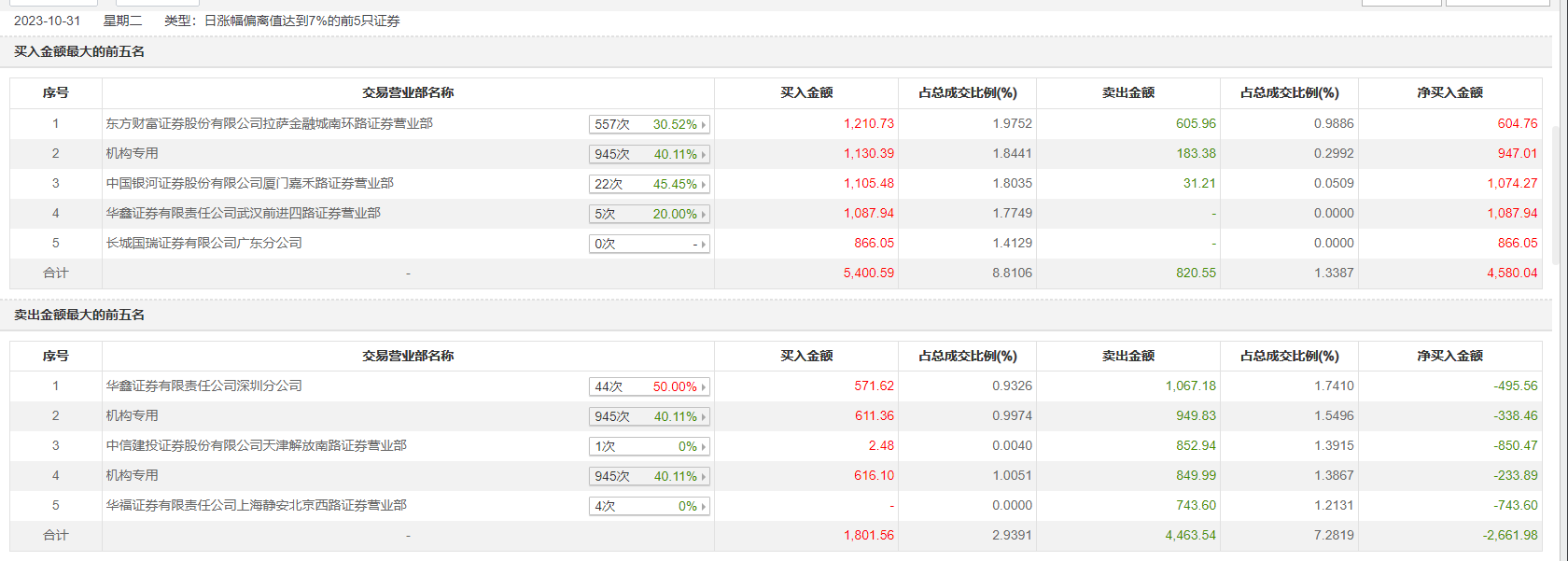The height and width of the screenshot is (561, 1568).
Task: Click 华鑫证券深圳分公司 in sell table
Action: click(203, 386)
